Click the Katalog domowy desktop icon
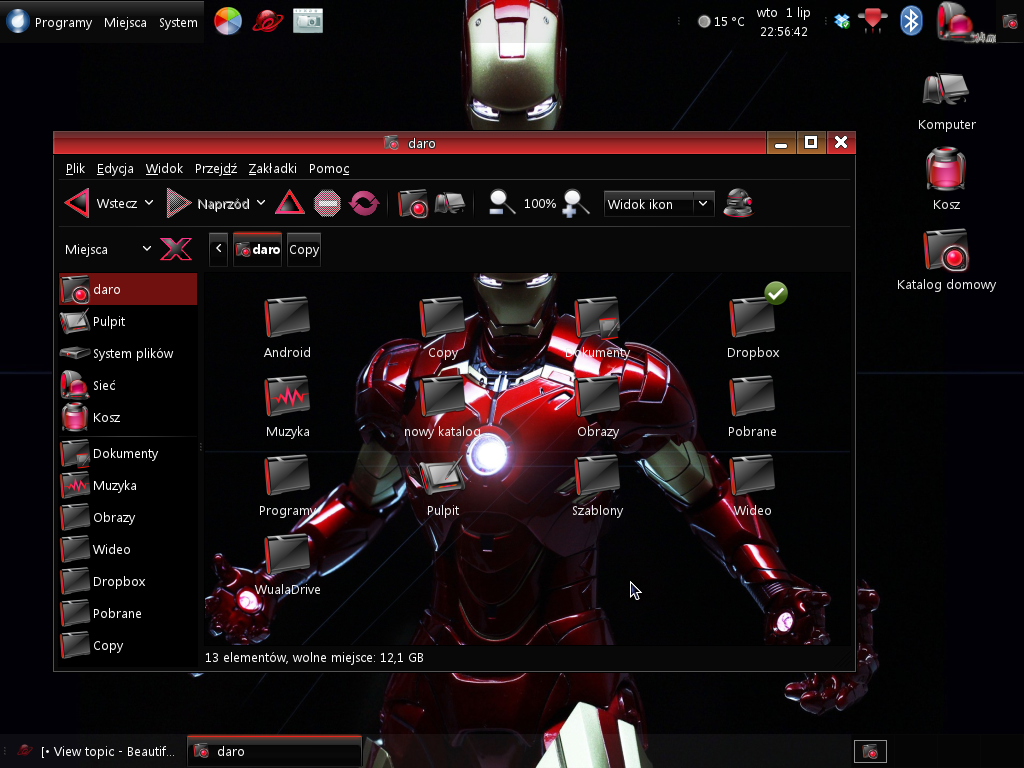 pyautogui.click(x=946, y=250)
